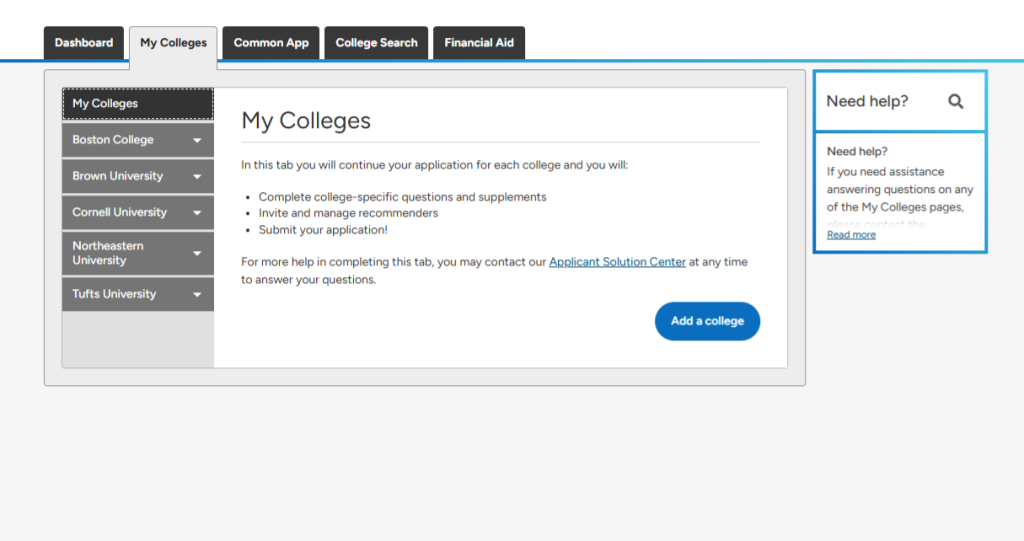This screenshot has width=1024, height=541.
Task: Open the Dashboard tab
Action: [84, 43]
